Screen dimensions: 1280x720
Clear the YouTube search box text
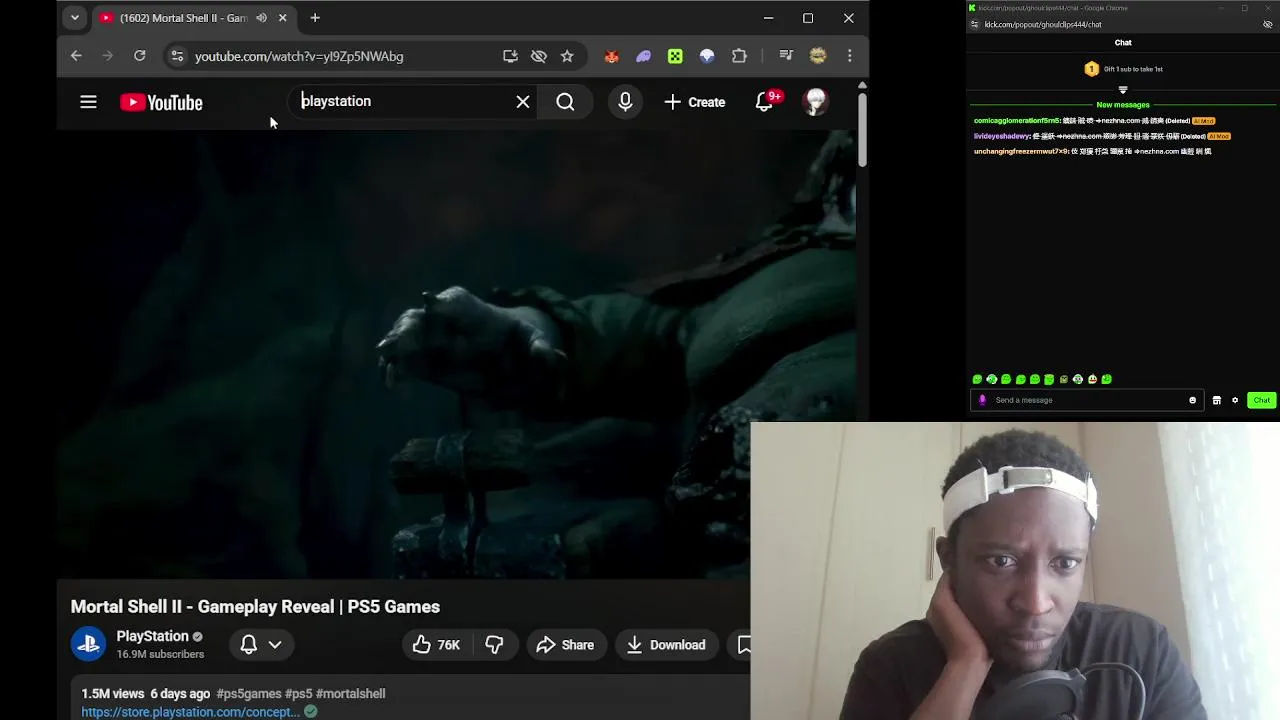(x=523, y=102)
